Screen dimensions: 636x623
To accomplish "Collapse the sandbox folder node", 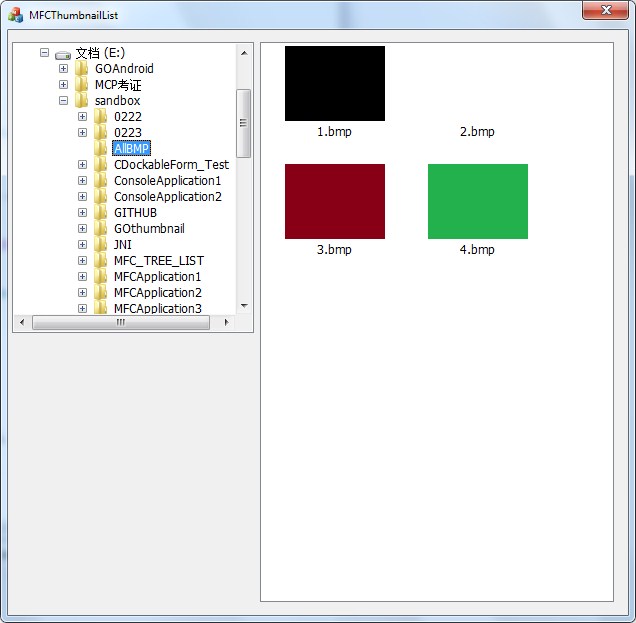I will 63,100.
